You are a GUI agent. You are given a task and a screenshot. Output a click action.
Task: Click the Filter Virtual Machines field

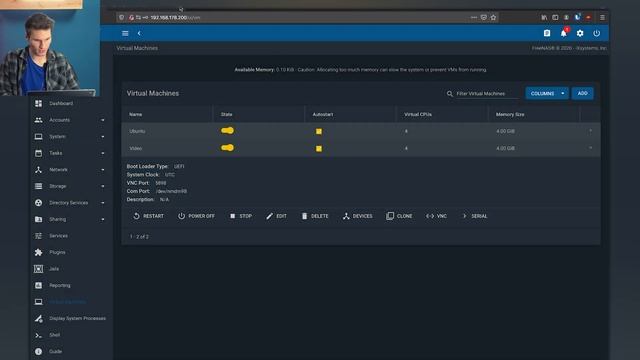click(x=487, y=94)
